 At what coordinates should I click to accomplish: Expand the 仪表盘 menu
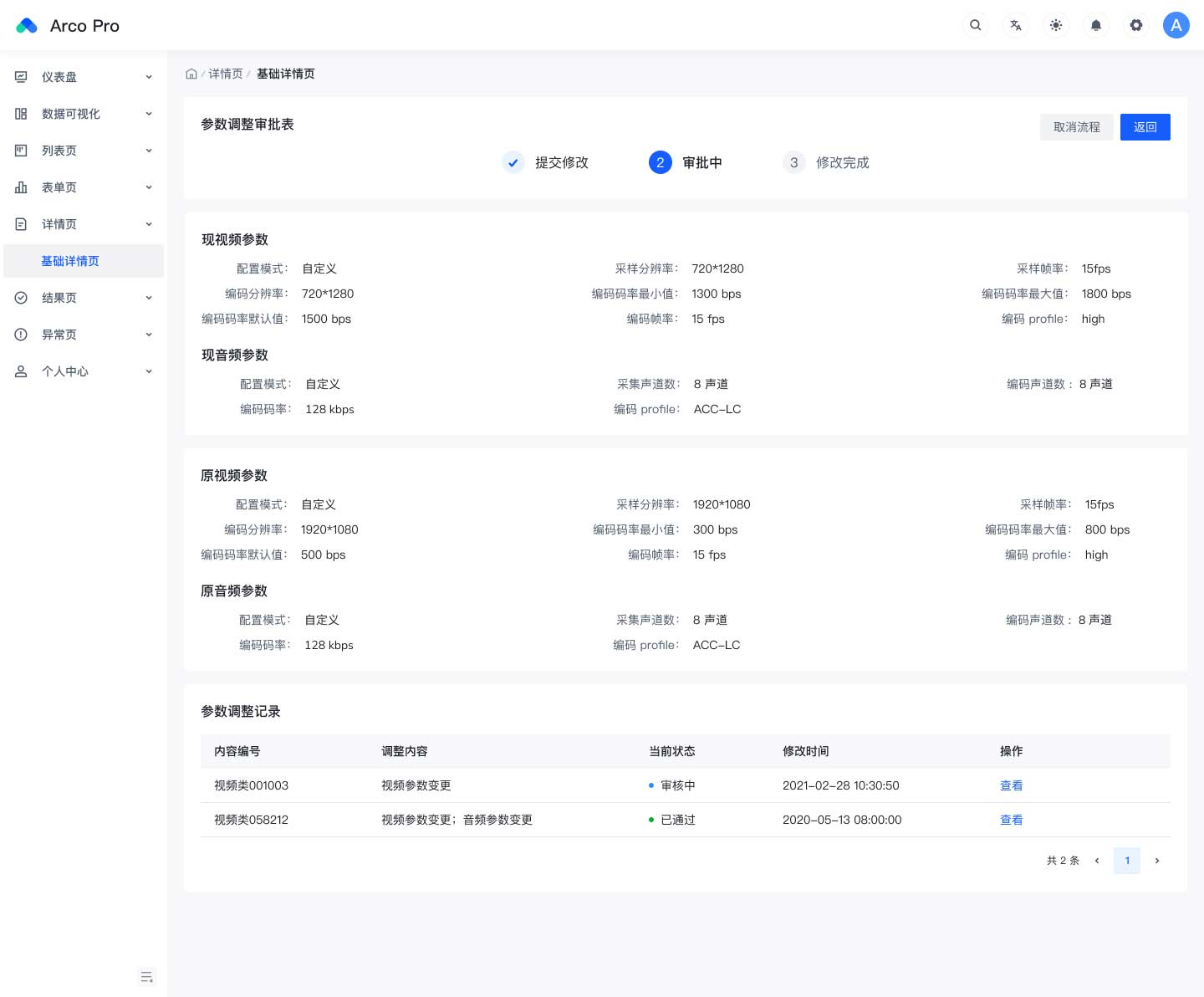tap(84, 77)
